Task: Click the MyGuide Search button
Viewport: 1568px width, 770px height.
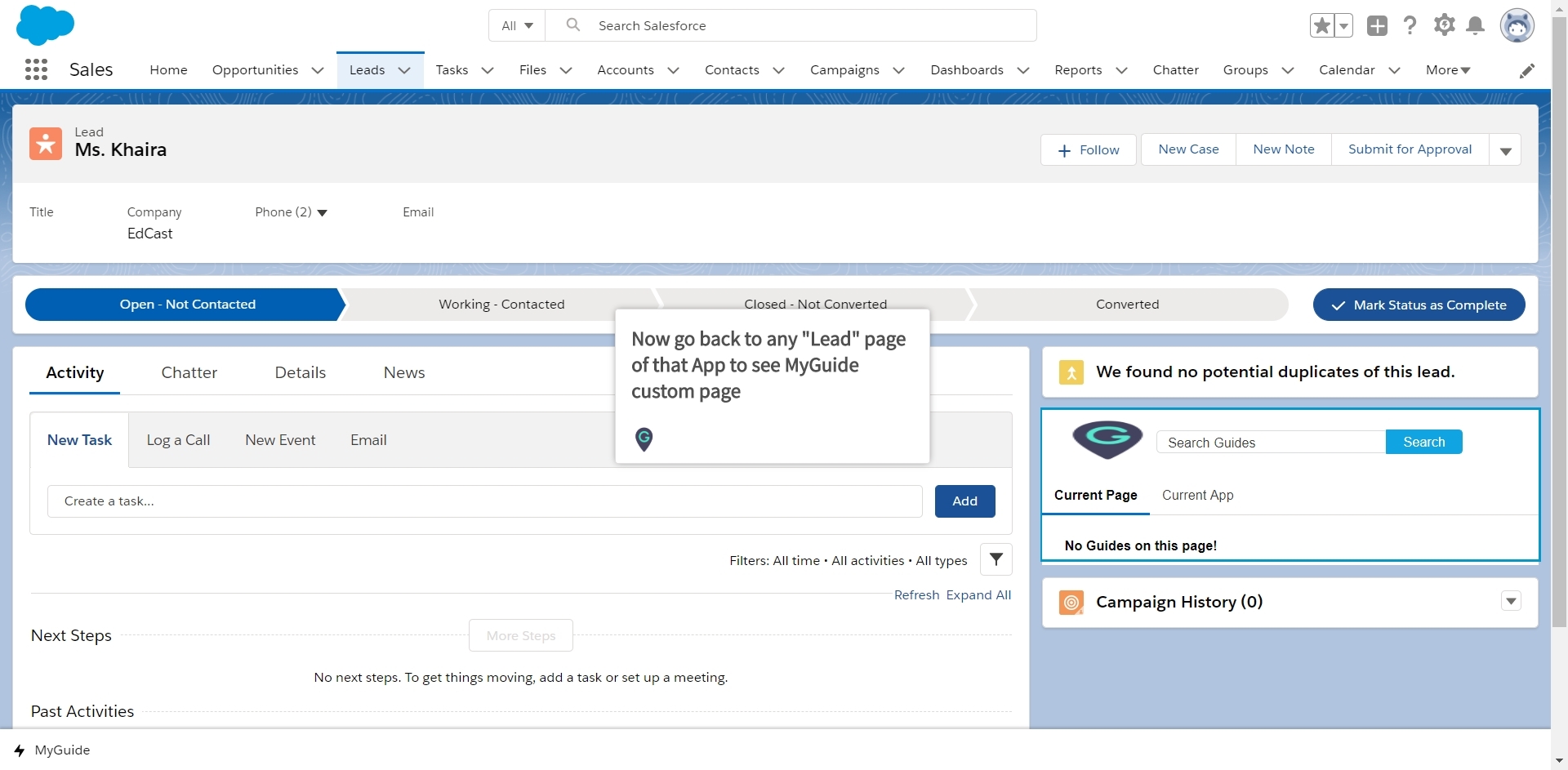Action: (x=1423, y=442)
